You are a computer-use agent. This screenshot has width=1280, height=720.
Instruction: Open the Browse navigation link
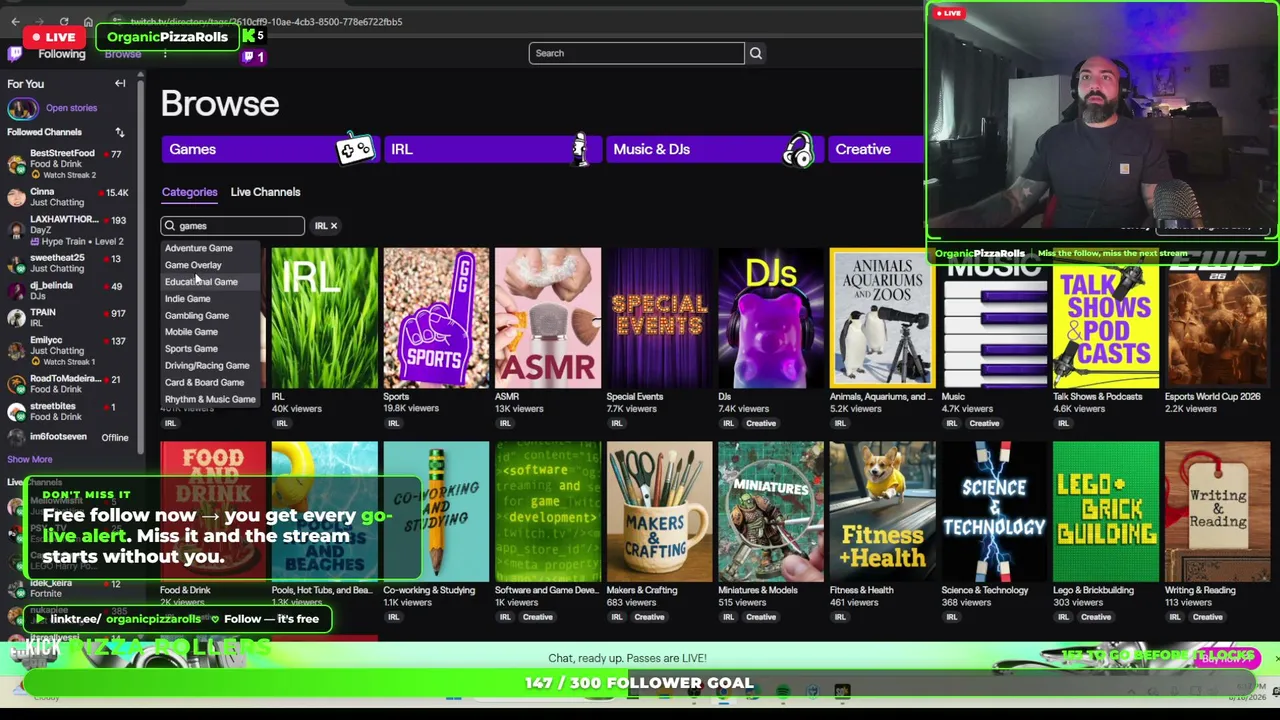pyautogui.click(x=123, y=54)
